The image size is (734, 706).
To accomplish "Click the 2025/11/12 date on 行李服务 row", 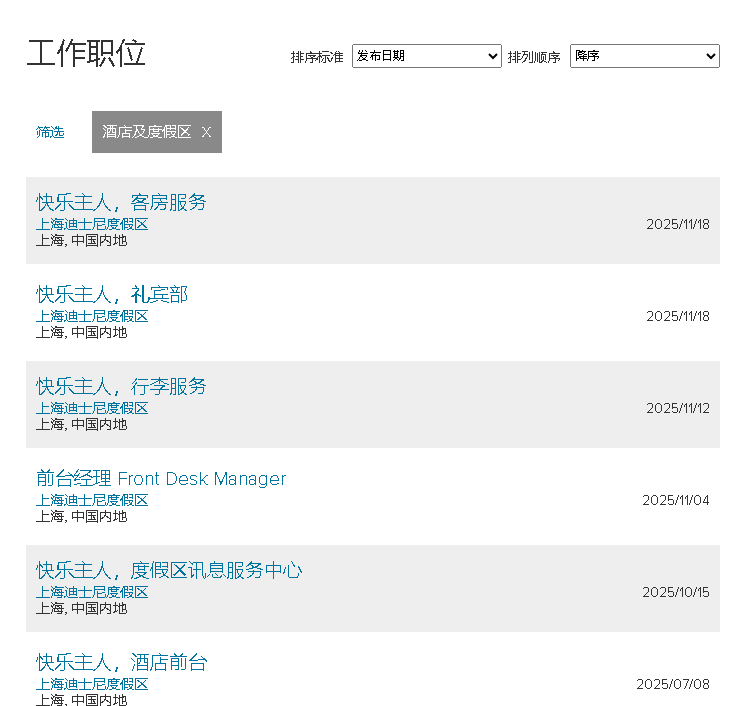I will 677,408.
